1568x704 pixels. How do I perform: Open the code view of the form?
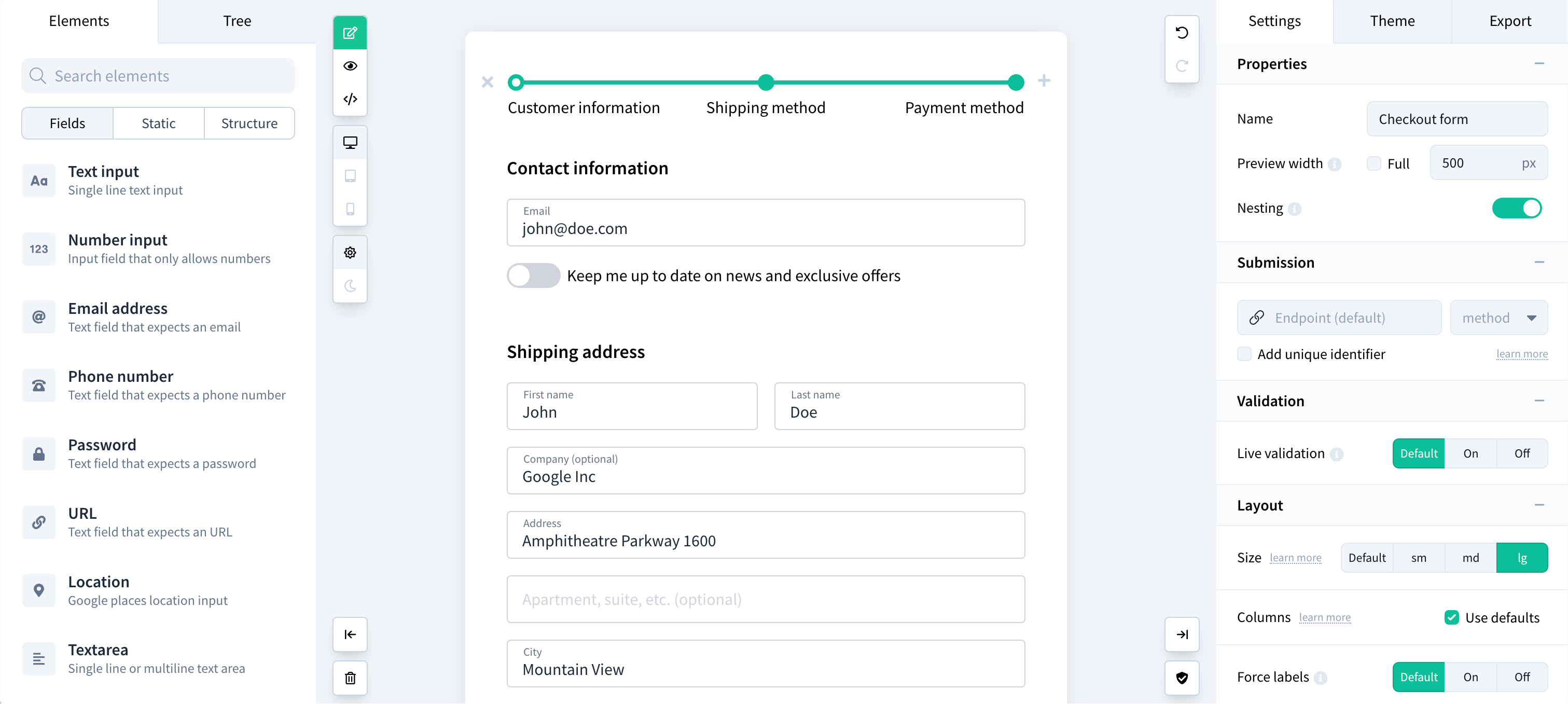coord(350,98)
